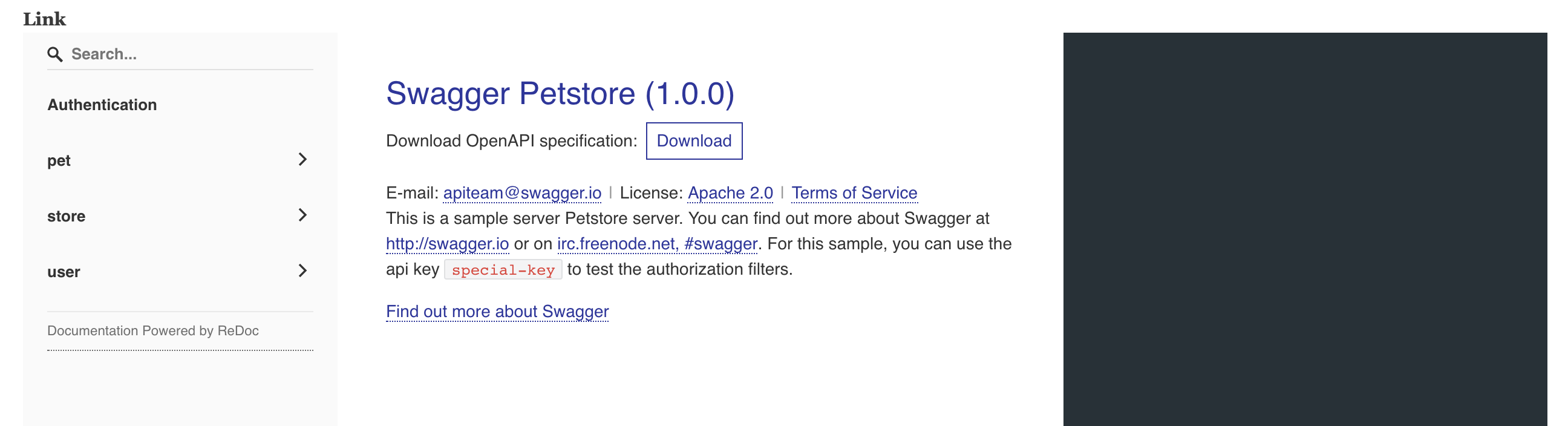Click the search magnifier icon

click(55, 55)
